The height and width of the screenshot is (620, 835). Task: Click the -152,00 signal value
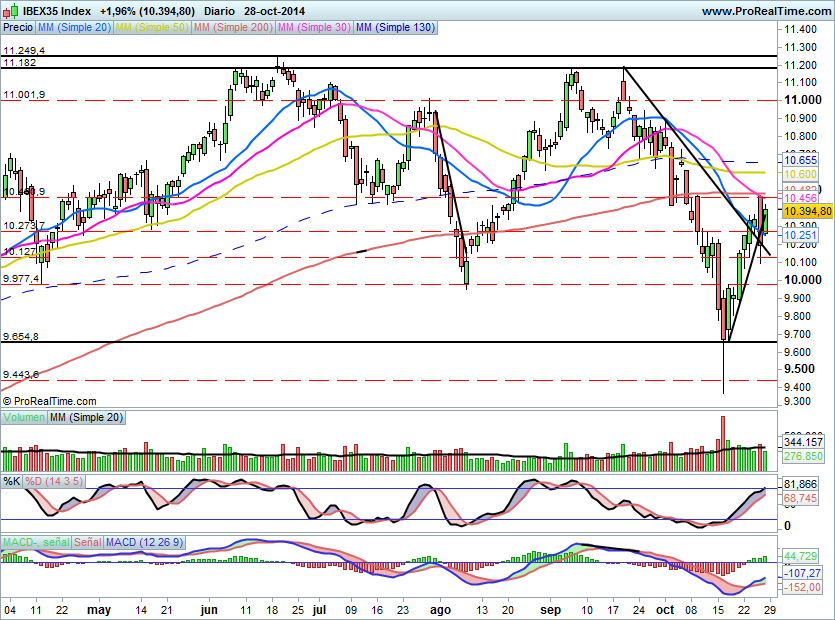[802, 587]
